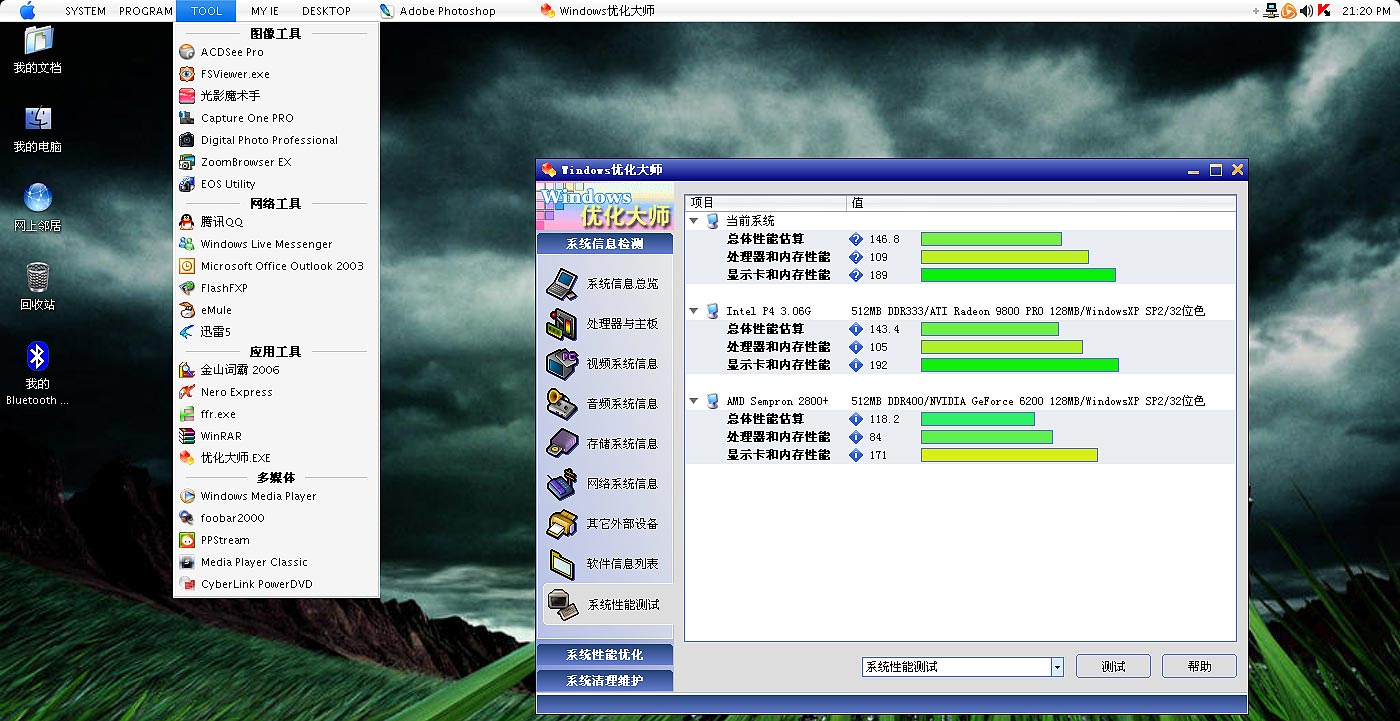
Task: Open 其它外部设备 section
Action: pos(604,524)
